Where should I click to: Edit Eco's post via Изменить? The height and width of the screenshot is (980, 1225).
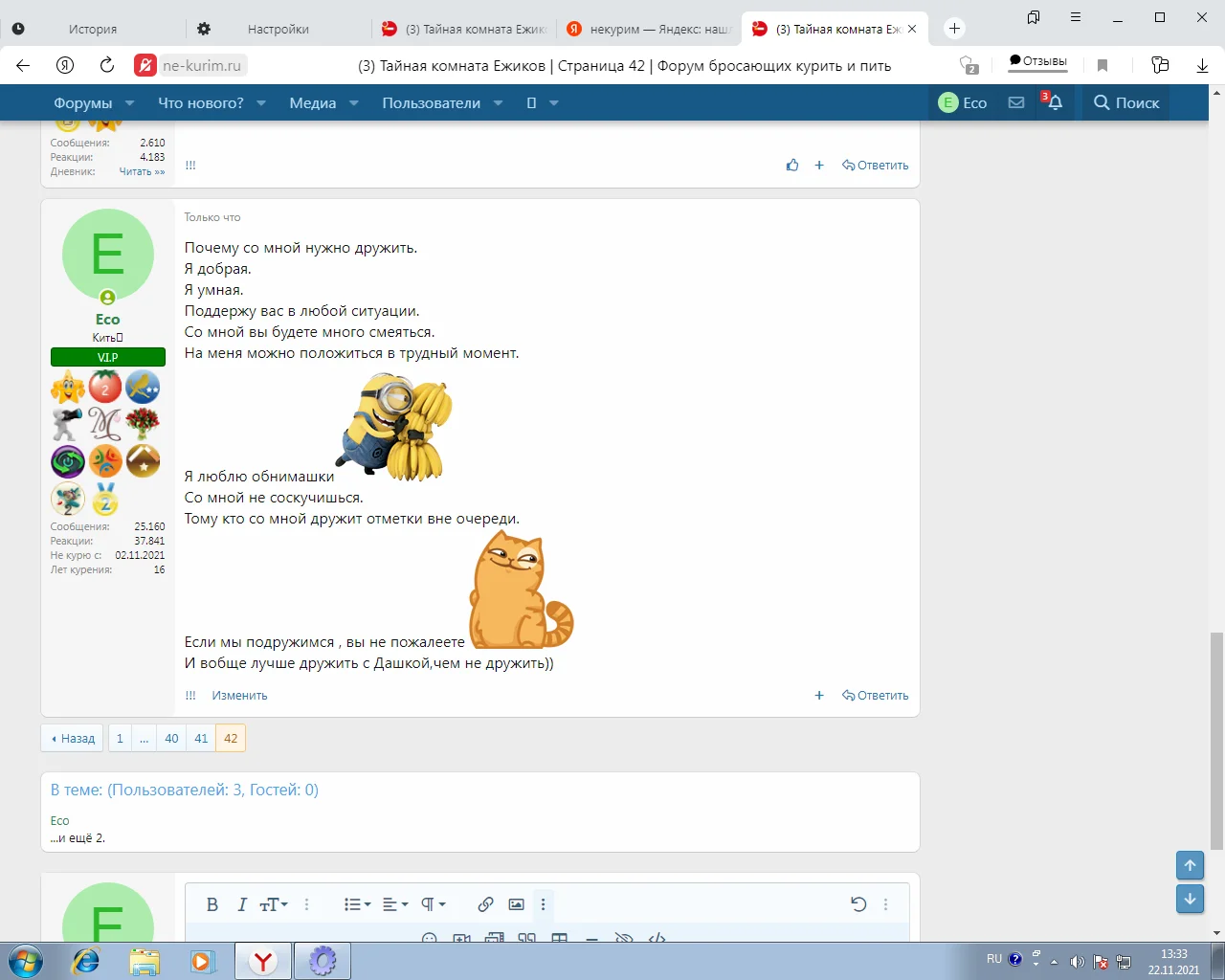[x=239, y=696]
